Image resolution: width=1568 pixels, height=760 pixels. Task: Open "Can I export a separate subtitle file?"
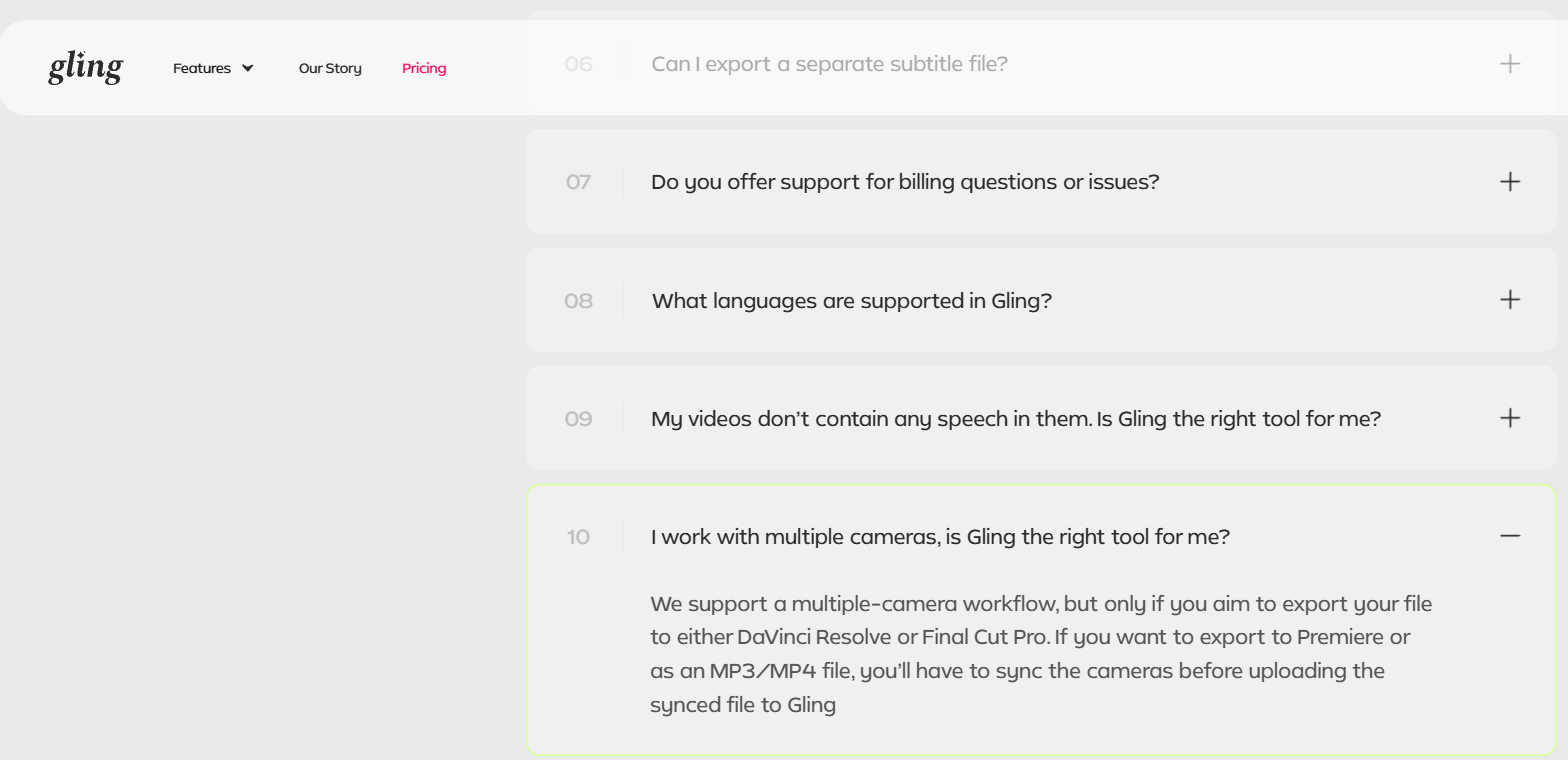tap(829, 64)
